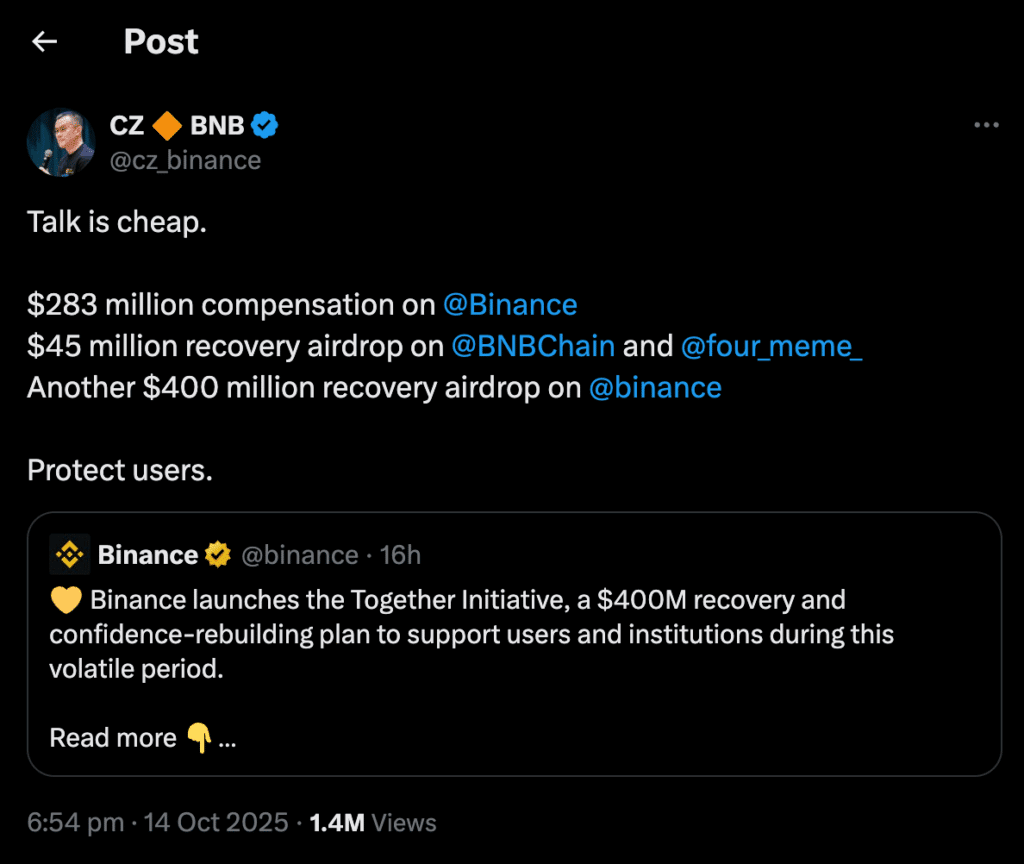
Task: Open the @Binance mention in the compensation line
Action: pos(509,305)
